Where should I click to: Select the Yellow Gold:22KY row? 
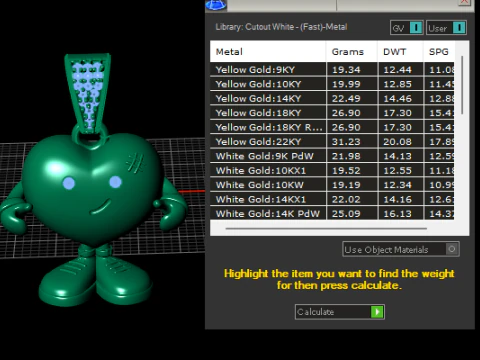pyautogui.click(x=332, y=142)
